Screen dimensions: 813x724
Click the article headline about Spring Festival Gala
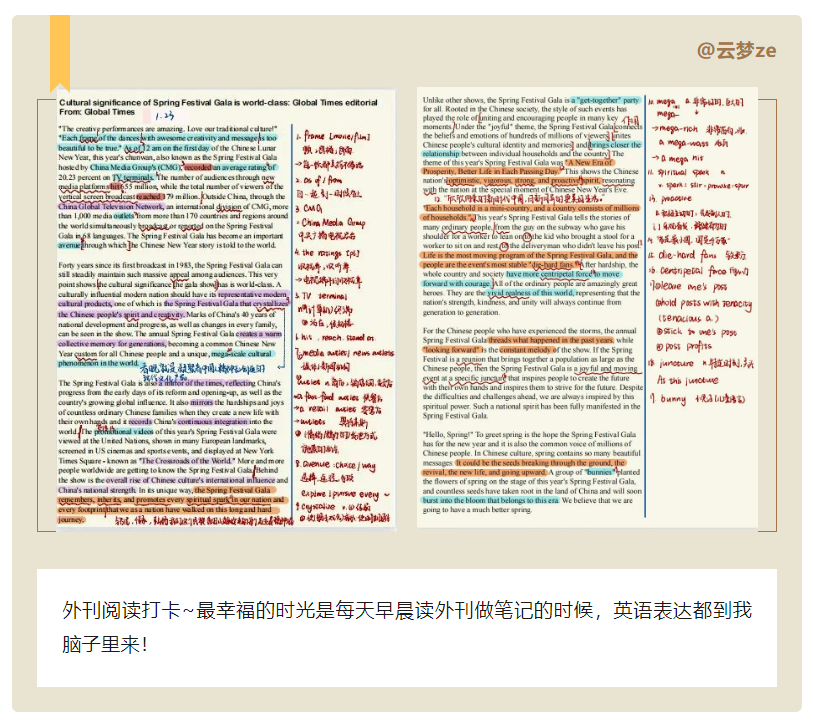coord(218,102)
